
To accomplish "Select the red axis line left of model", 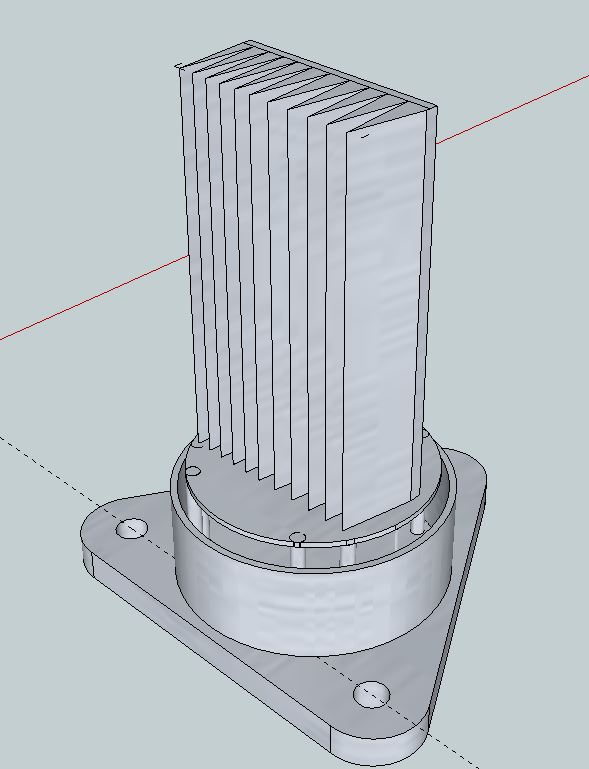I will pos(94,297).
